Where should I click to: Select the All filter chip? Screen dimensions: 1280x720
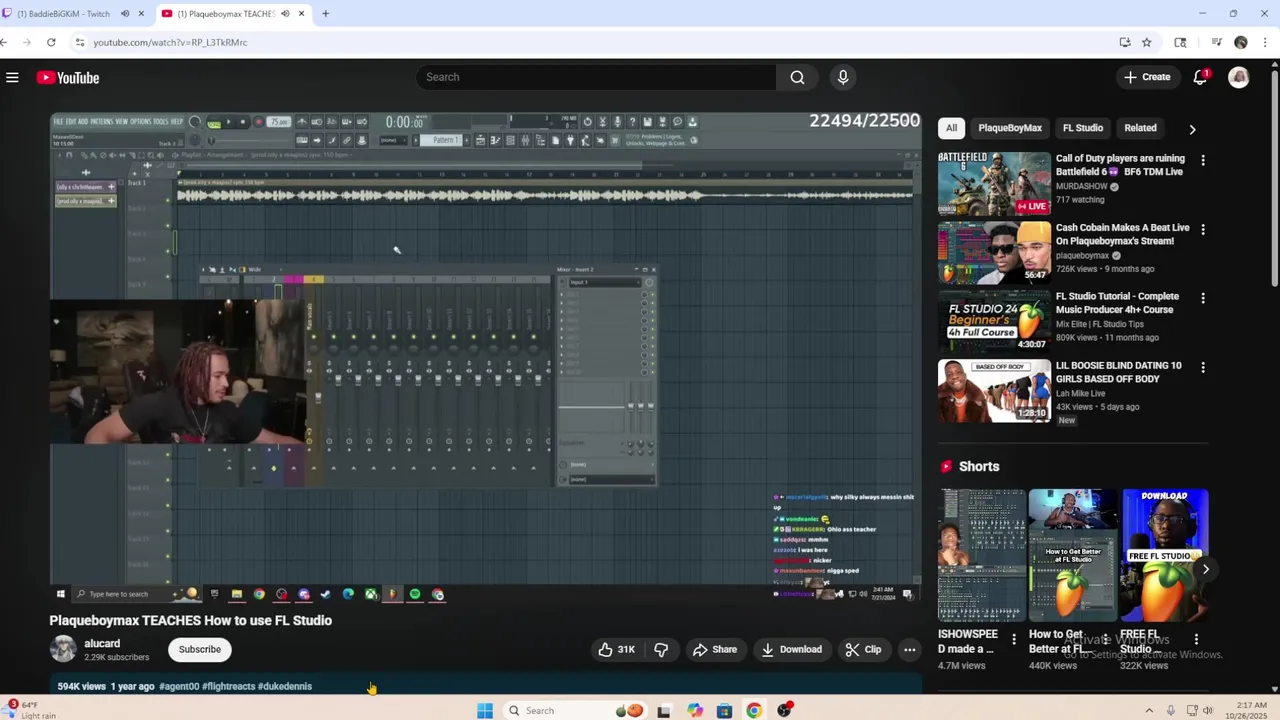(951, 128)
